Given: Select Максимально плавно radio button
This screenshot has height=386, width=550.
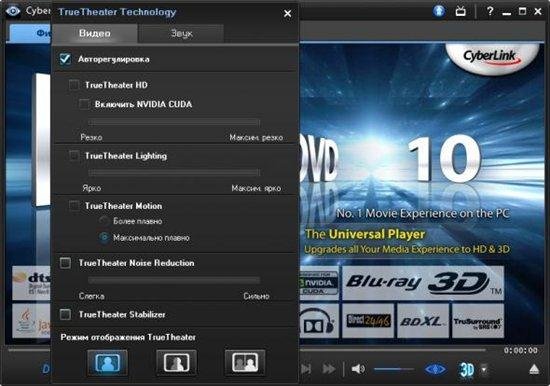Looking at the screenshot, I should coord(104,238).
